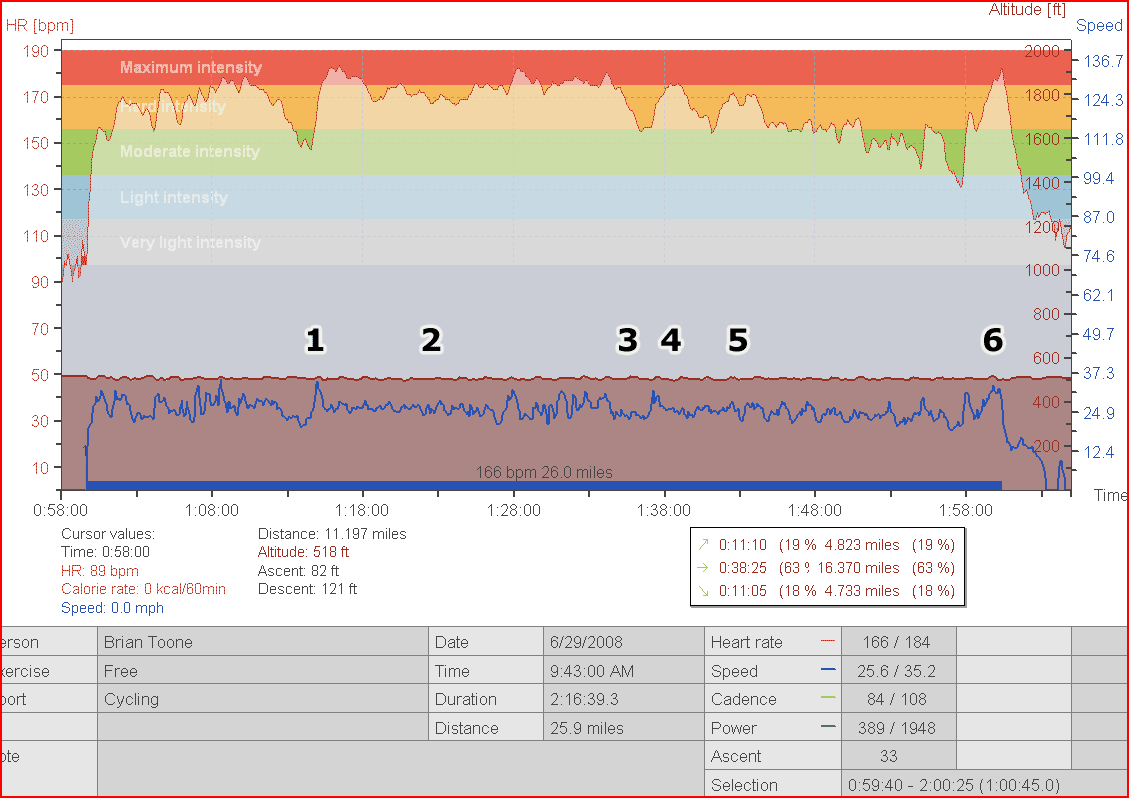
Task: Click the 1:48:00 time axis label
Action: [814, 510]
